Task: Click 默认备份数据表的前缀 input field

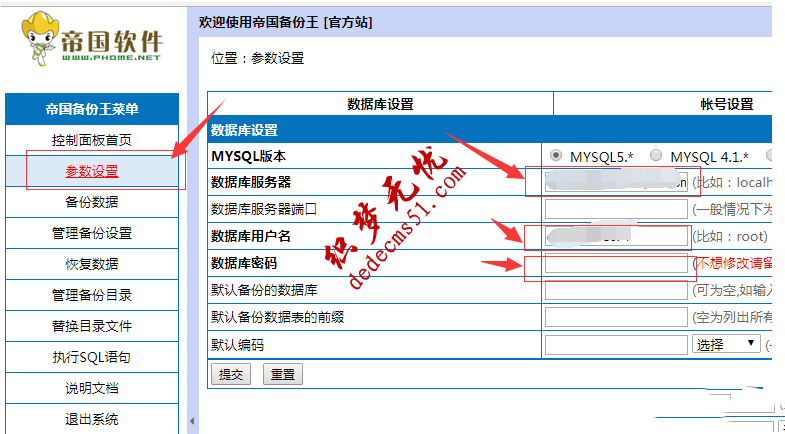Action: (x=616, y=317)
